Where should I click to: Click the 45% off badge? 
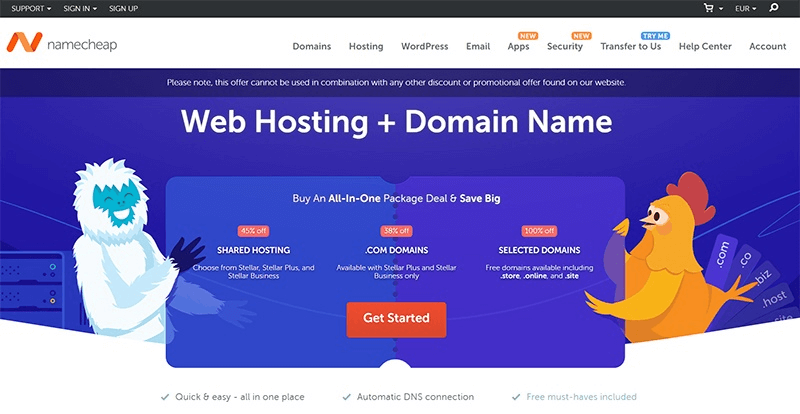(254, 231)
